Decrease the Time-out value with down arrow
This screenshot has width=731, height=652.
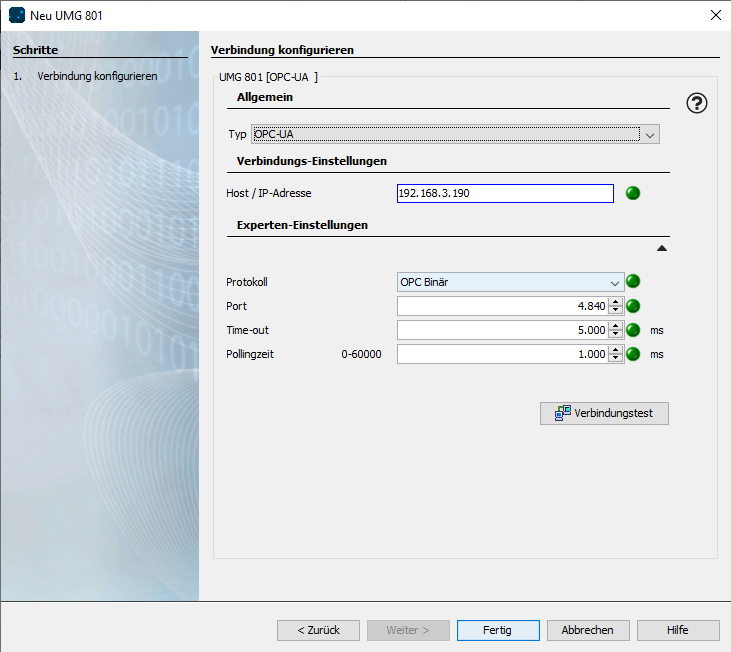pyautogui.click(x=616, y=334)
